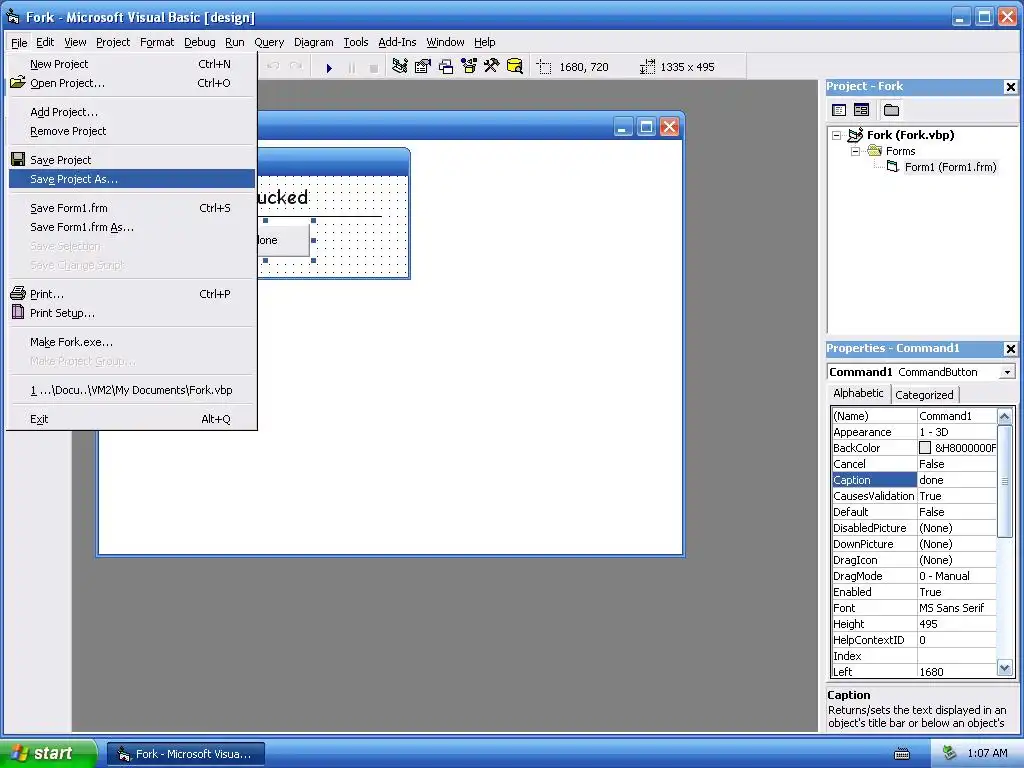Screen dimensions: 1024x768
Task: Switch to the Categorized properties tab
Action: coord(924,394)
